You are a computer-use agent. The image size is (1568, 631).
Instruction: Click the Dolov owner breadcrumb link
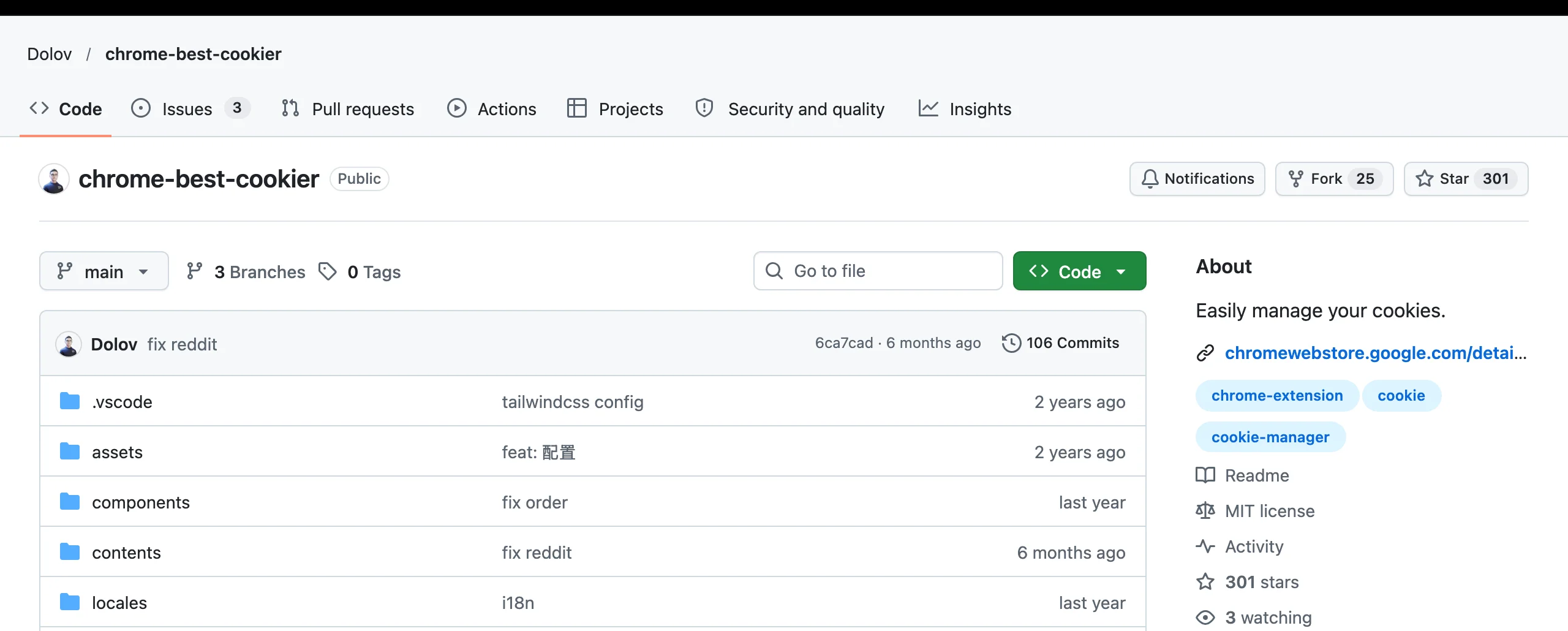50,54
